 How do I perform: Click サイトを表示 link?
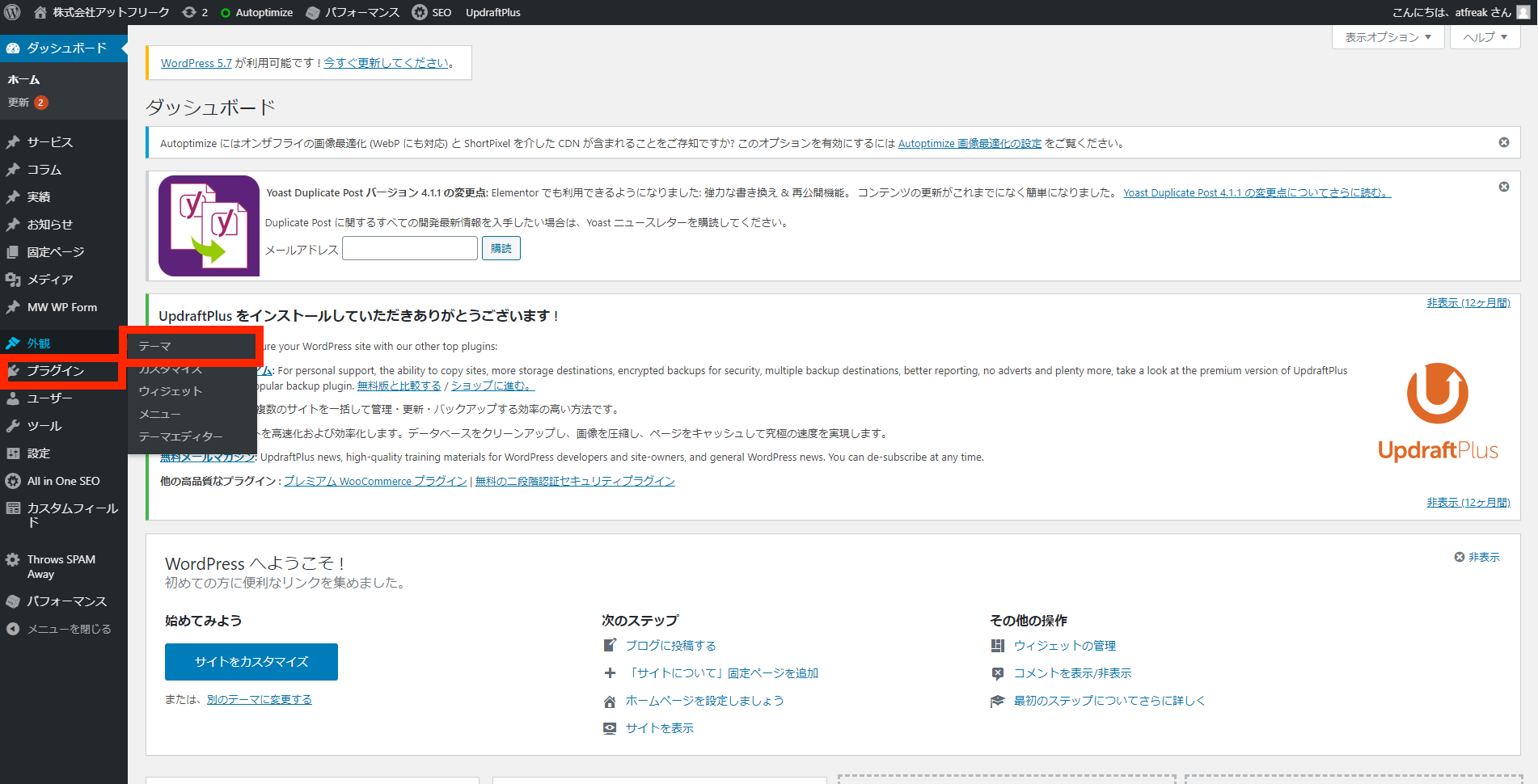(x=659, y=728)
